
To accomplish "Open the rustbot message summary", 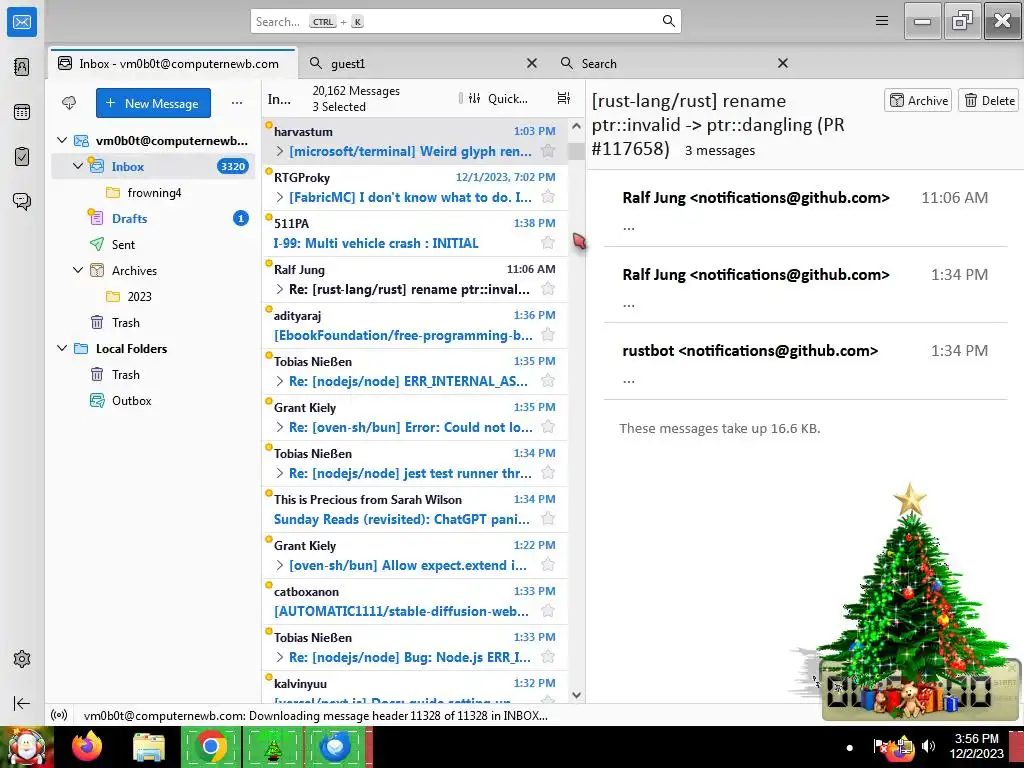I will 805,363.
